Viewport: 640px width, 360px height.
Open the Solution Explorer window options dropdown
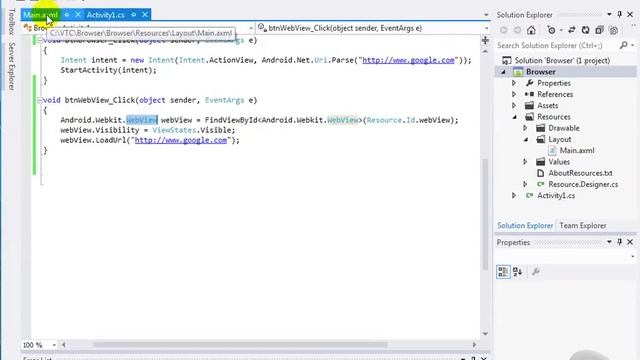click(609, 14)
